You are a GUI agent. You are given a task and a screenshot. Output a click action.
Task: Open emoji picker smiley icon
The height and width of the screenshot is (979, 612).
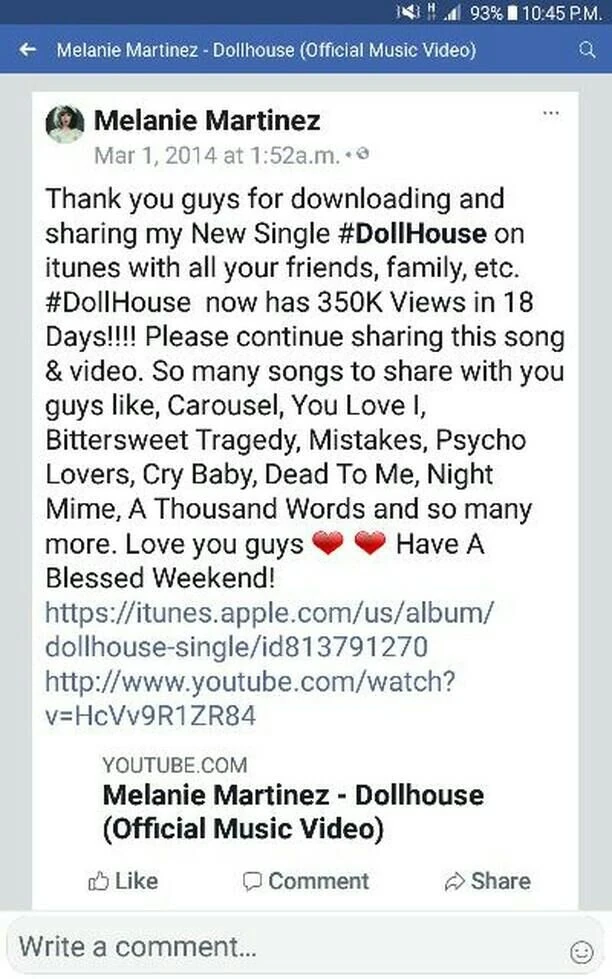582,952
